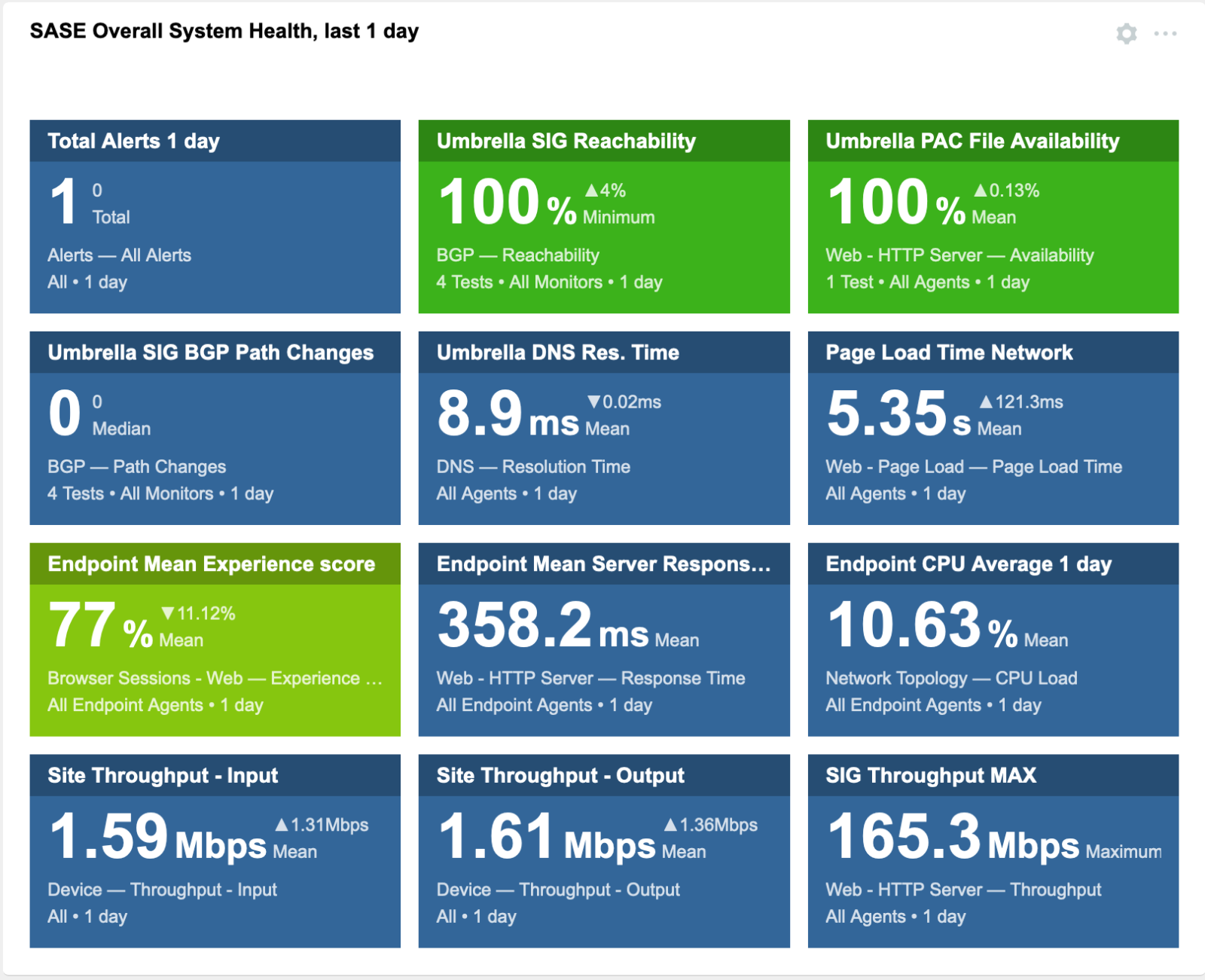
Task: Open the dashboard widget settings gear
Action: click(1126, 33)
